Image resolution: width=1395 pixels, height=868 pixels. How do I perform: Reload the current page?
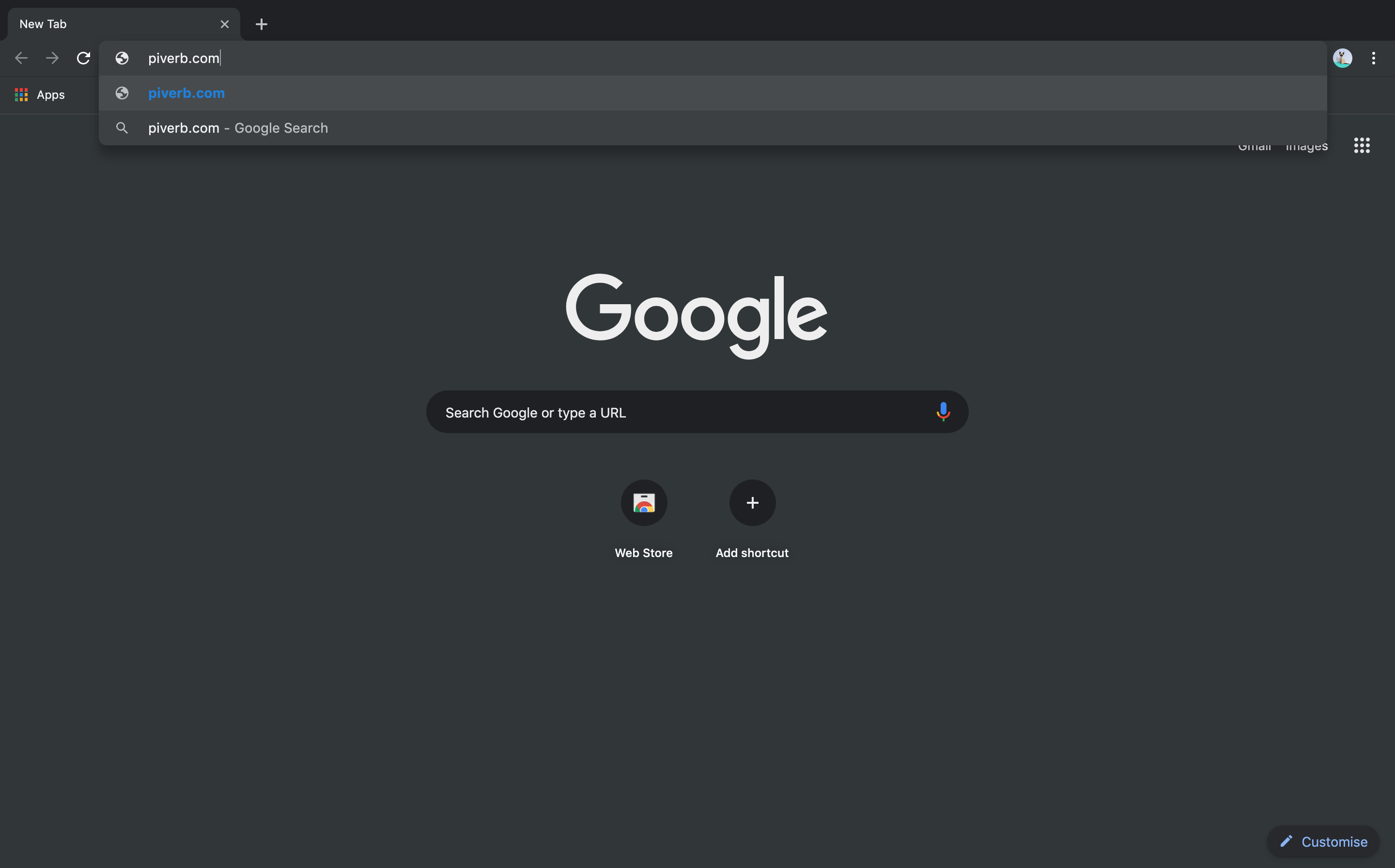click(83, 58)
